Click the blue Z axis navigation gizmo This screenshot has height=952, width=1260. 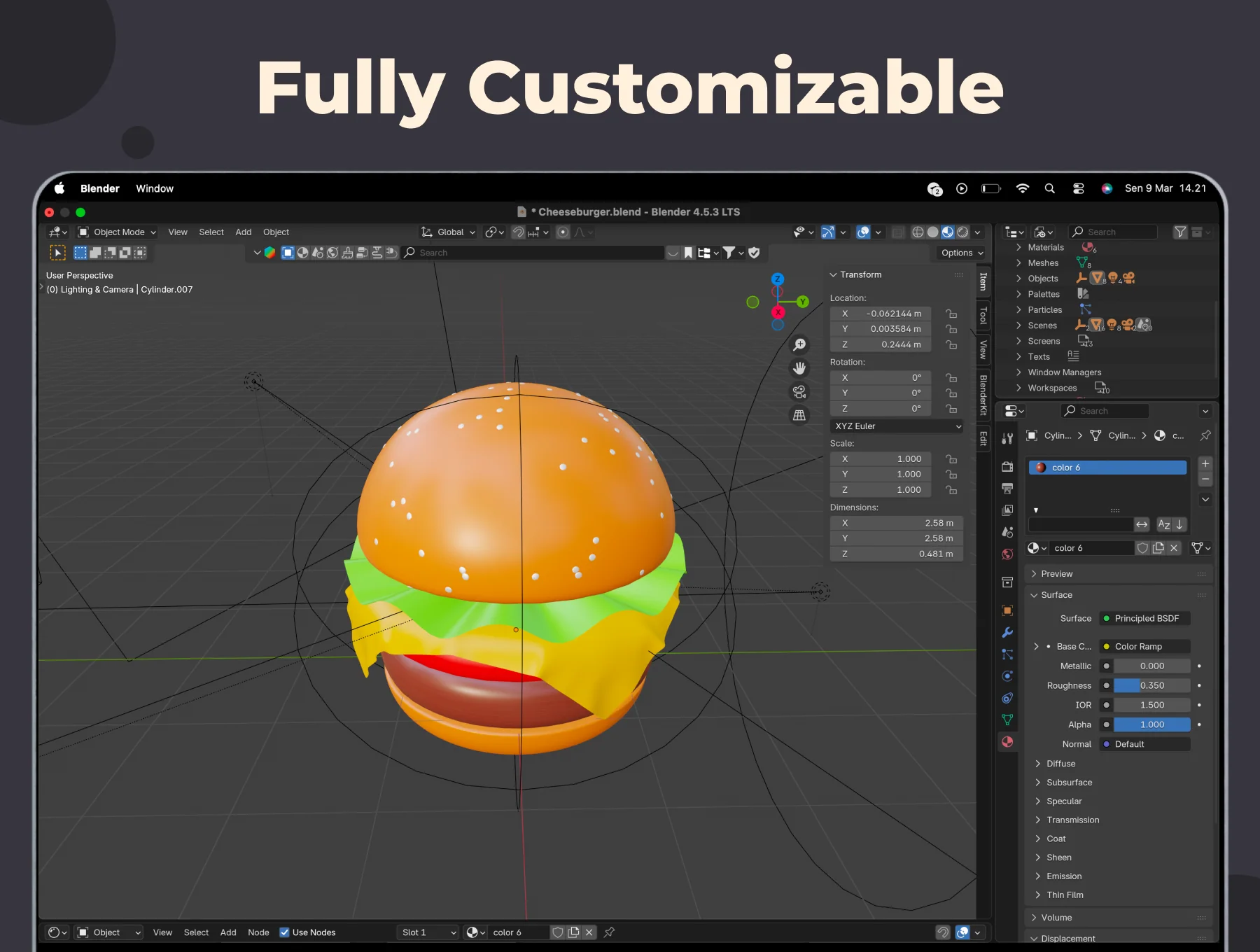(777, 279)
